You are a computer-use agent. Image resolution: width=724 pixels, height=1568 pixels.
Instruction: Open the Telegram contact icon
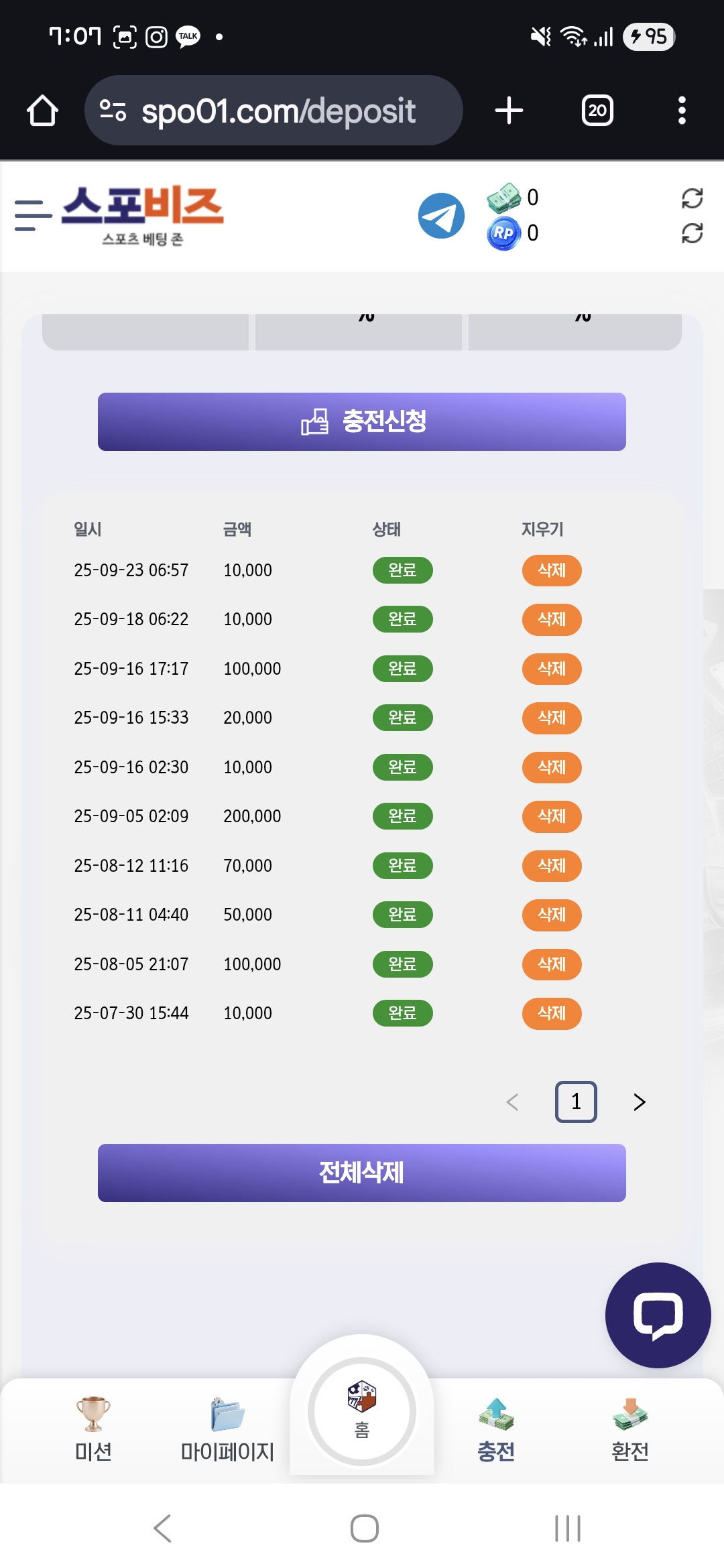pyautogui.click(x=441, y=216)
